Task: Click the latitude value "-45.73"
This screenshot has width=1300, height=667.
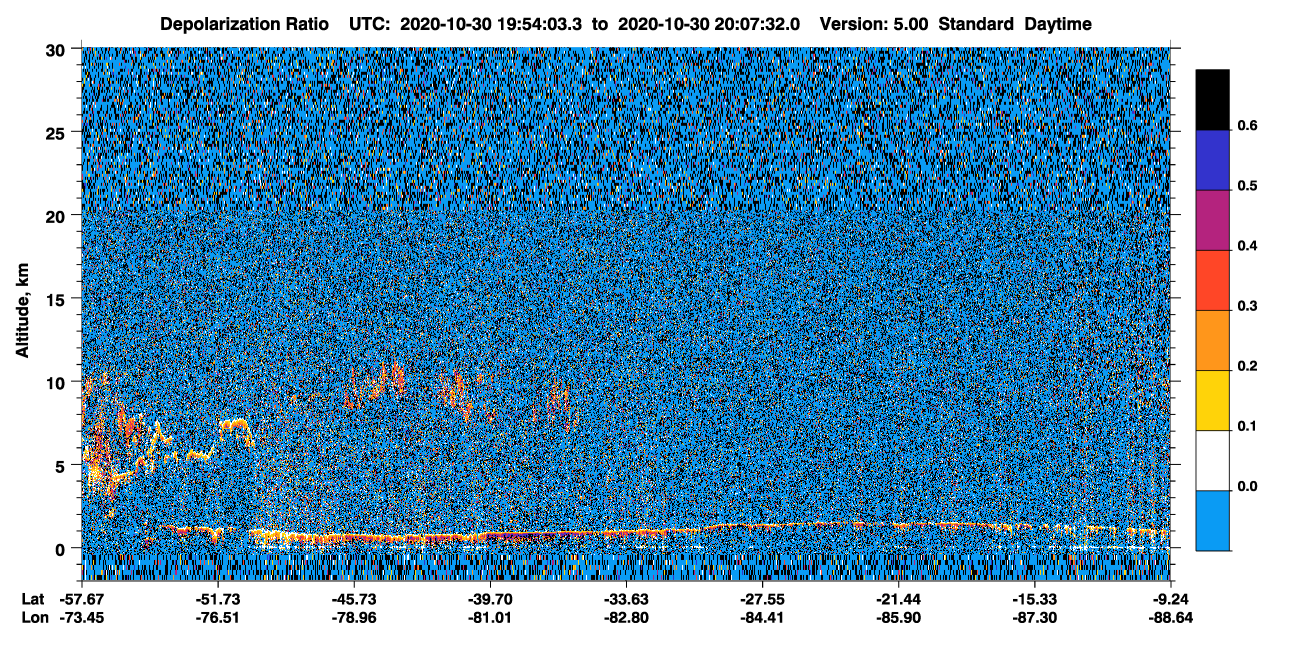Action: (353, 598)
